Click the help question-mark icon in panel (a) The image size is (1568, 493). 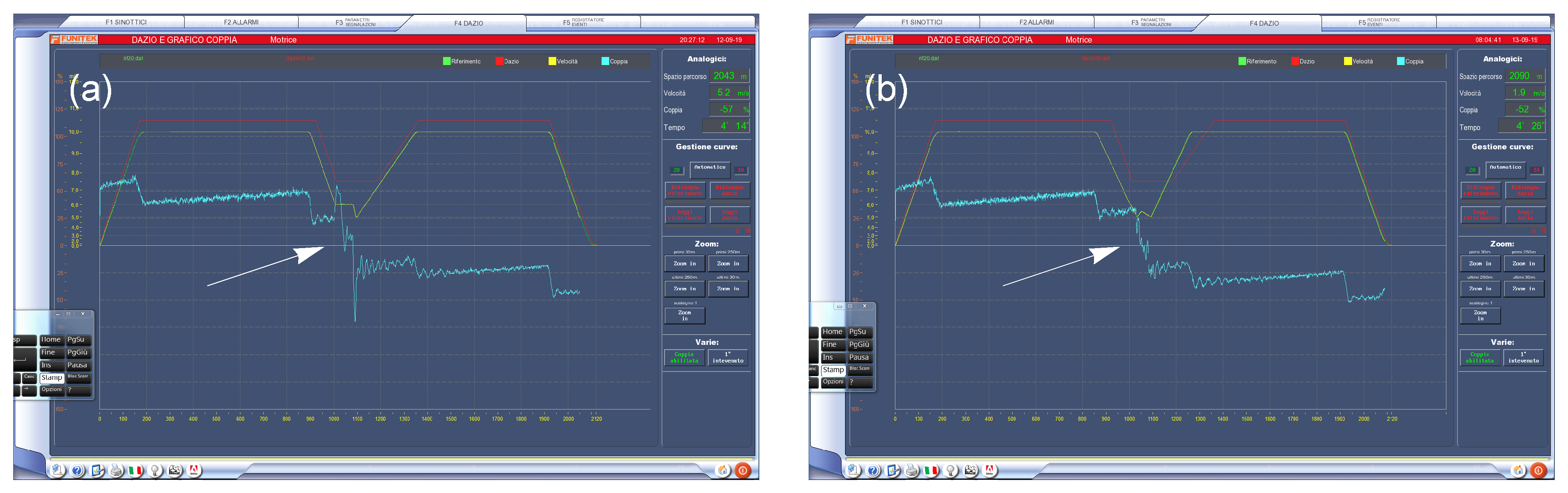coord(77,470)
